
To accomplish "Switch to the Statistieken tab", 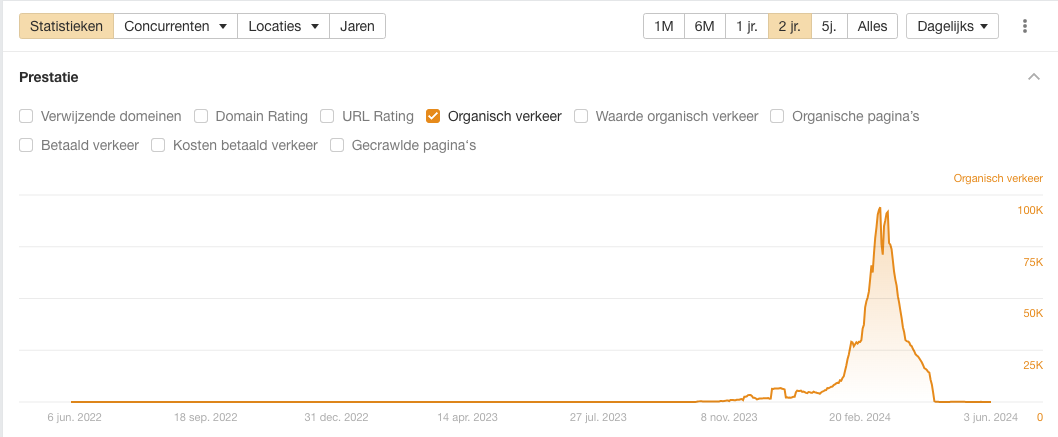I will 66,26.
